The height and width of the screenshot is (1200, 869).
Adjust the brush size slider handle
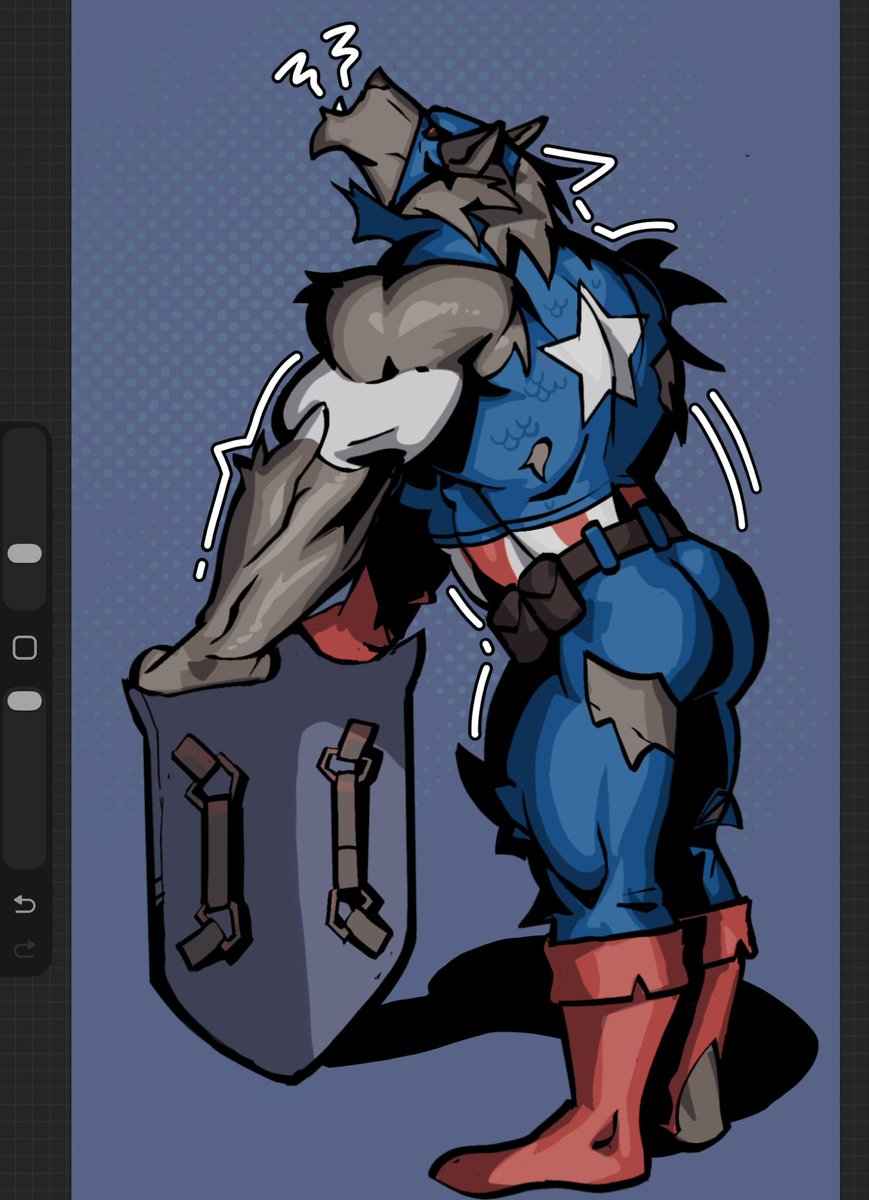(25, 554)
